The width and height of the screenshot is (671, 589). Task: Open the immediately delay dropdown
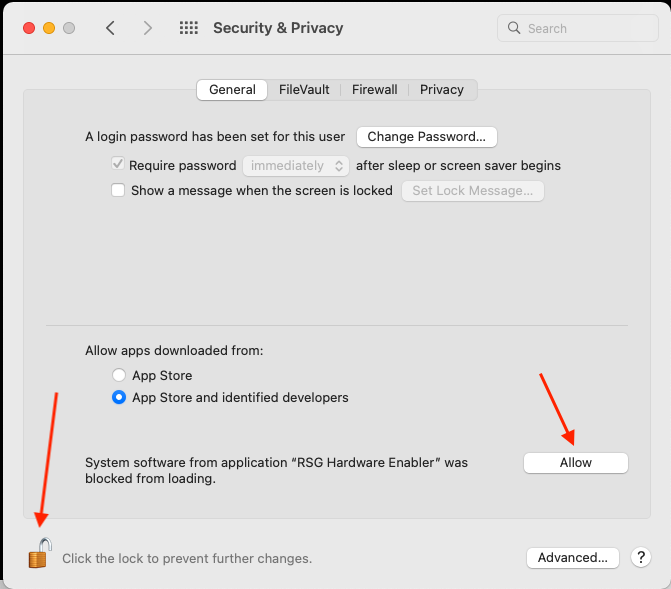point(295,165)
